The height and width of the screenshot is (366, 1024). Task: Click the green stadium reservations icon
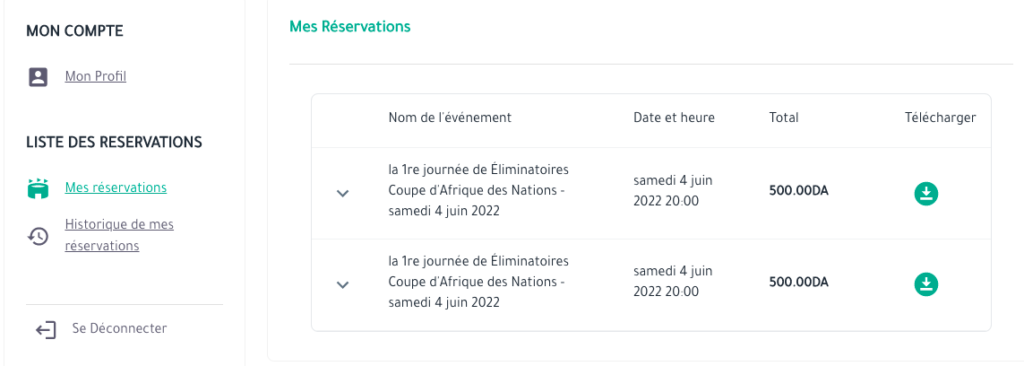(x=38, y=188)
